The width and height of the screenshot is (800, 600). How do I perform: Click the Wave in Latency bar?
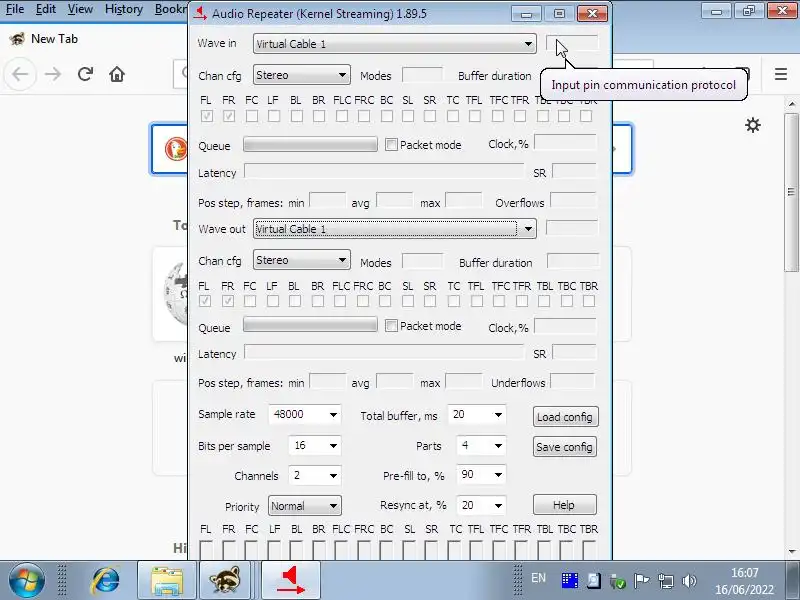[x=384, y=171]
